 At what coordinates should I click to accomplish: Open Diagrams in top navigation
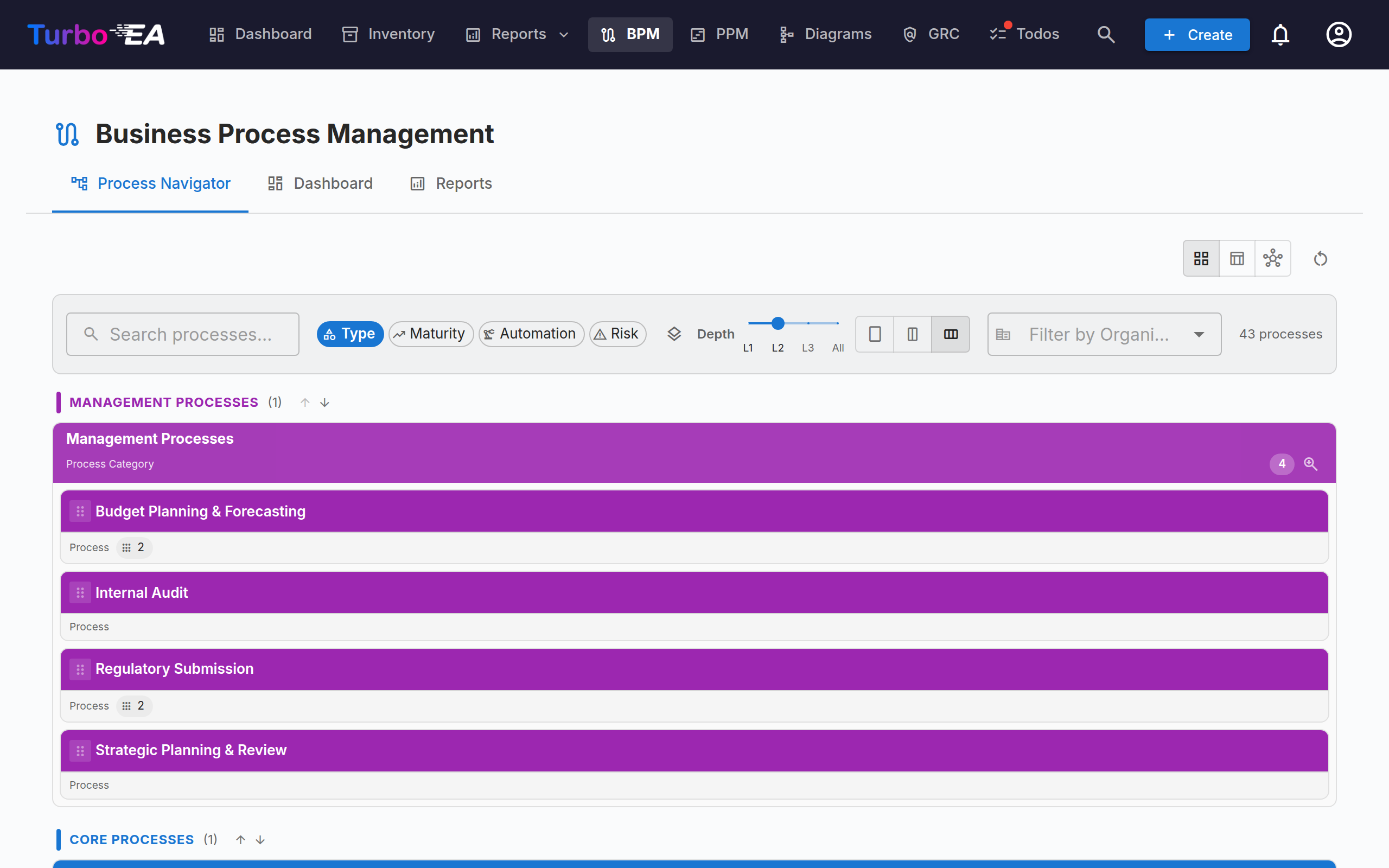pos(825,34)
